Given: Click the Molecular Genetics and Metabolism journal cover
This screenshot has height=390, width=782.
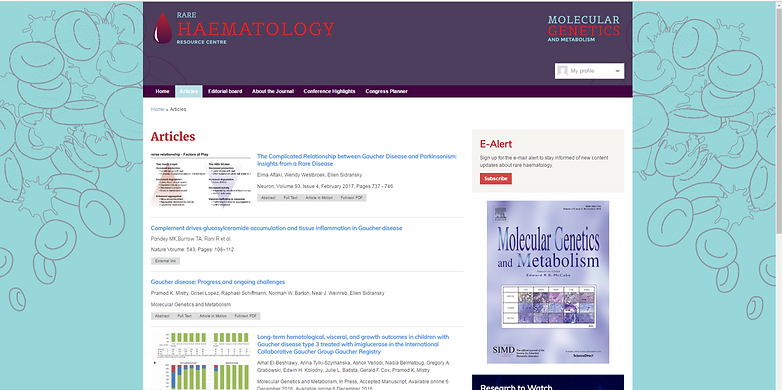Looking at the screenshot, I should coord(548,282).
